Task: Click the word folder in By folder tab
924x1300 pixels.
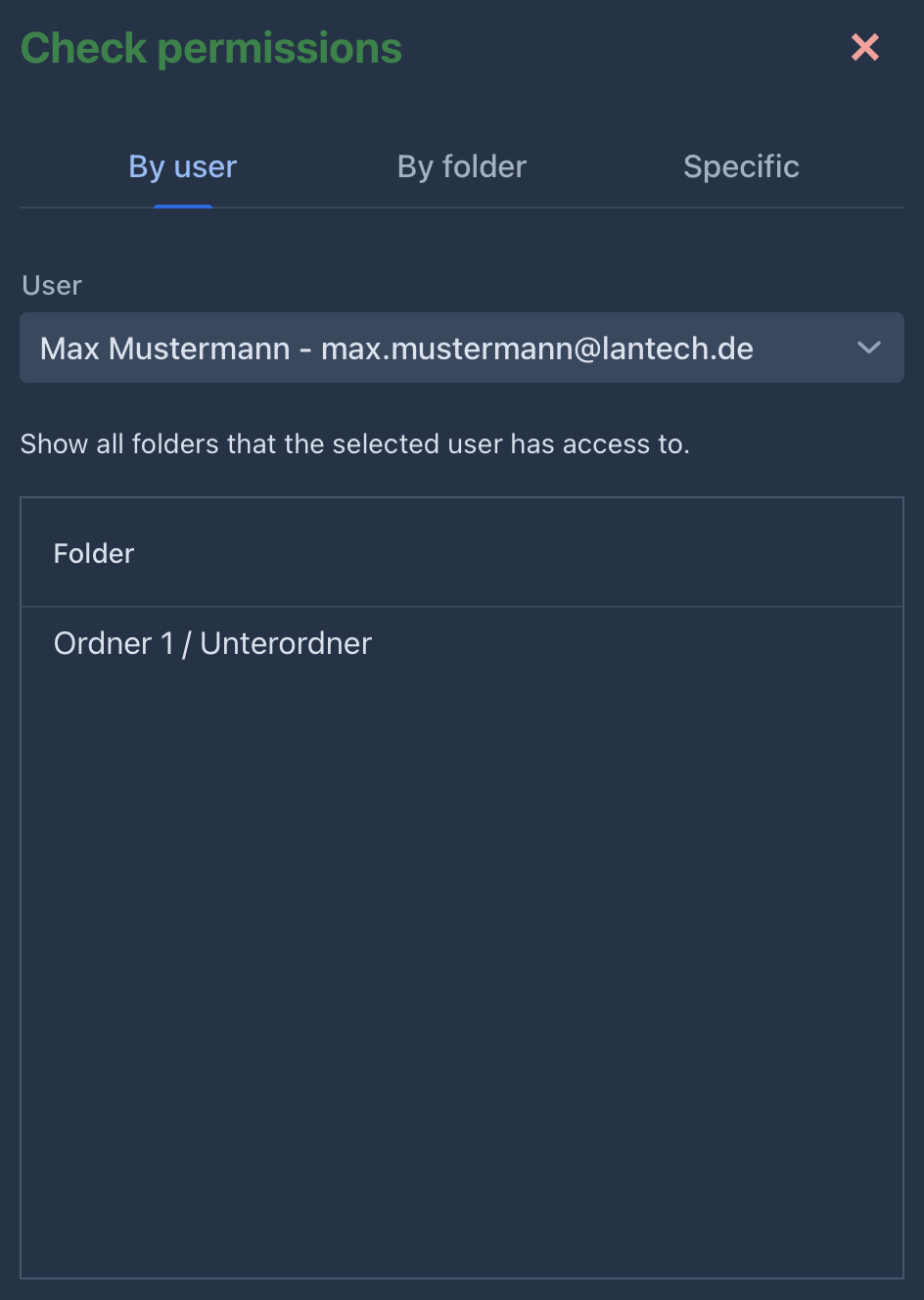Action: pos(485,166)
